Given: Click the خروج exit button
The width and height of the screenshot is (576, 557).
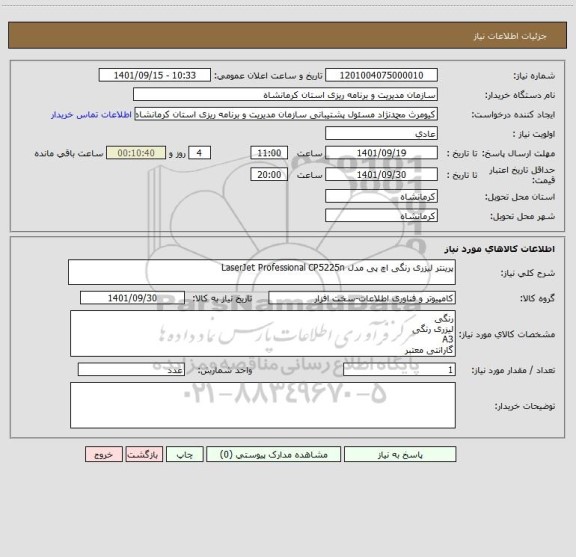Looking at the screenshot, I should point(104,454).
